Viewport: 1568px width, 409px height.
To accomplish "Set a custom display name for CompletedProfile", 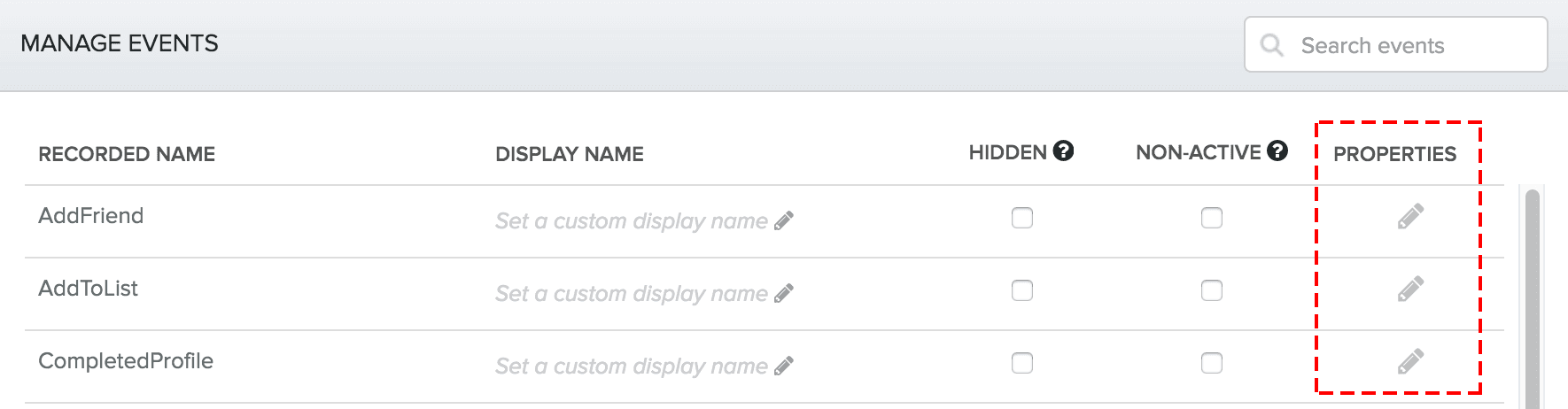I will (x=631, y=366).
